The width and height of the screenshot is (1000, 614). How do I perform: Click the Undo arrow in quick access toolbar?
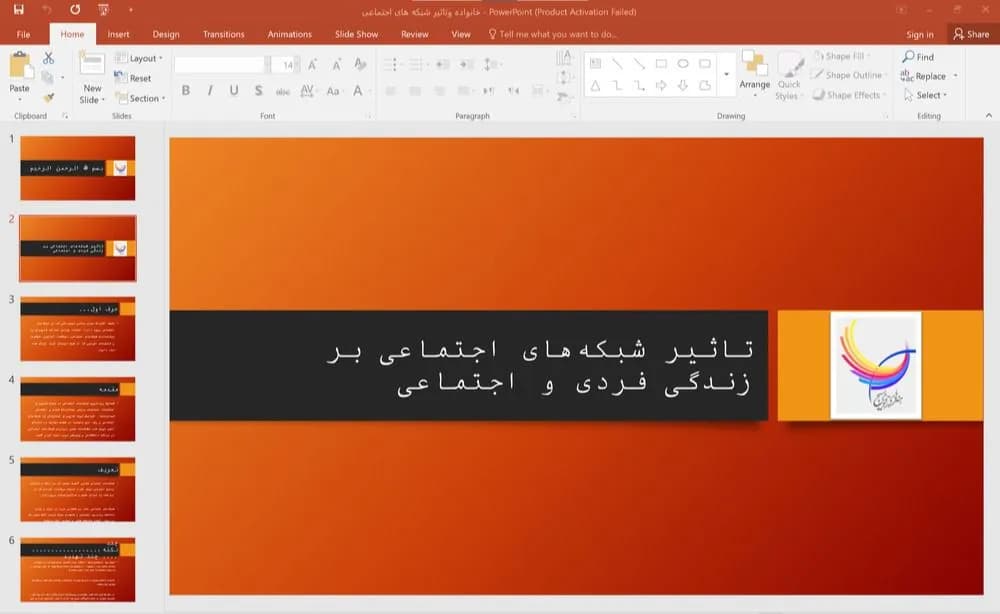[x=47, y=10]
